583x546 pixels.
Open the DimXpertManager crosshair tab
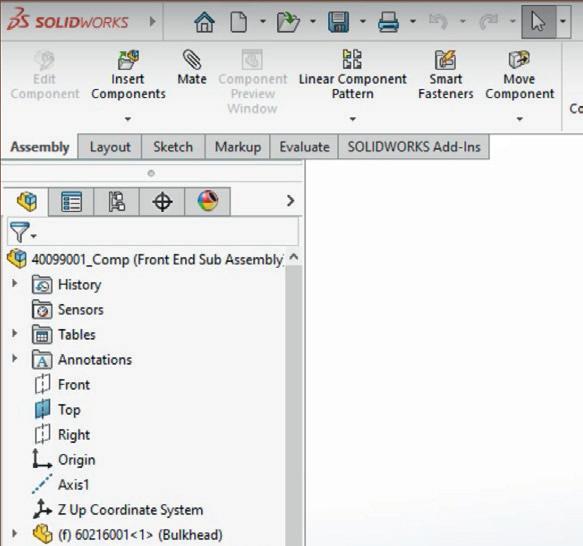pos(162,202)
